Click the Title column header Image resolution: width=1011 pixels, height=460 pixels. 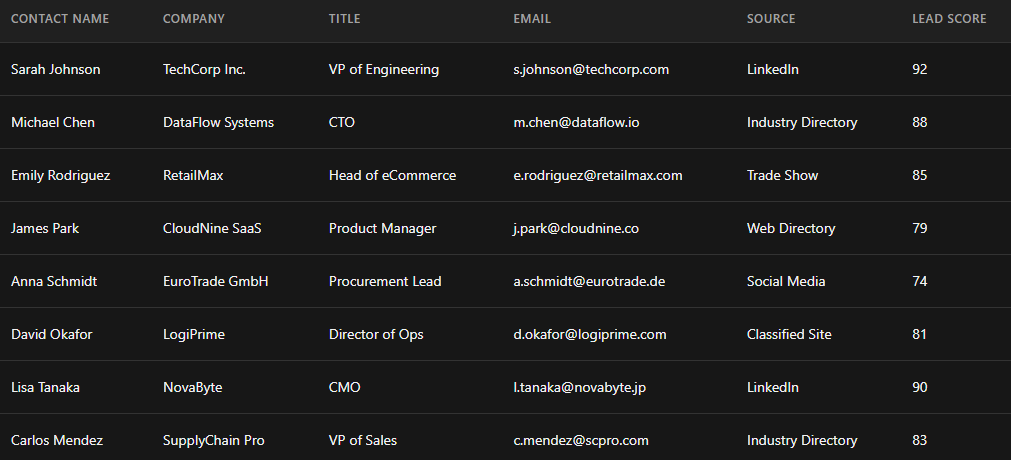(x=345, y=19)
